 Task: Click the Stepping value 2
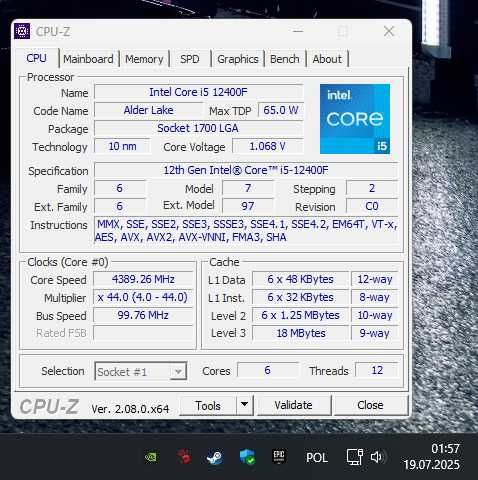(x=372, y=188)
